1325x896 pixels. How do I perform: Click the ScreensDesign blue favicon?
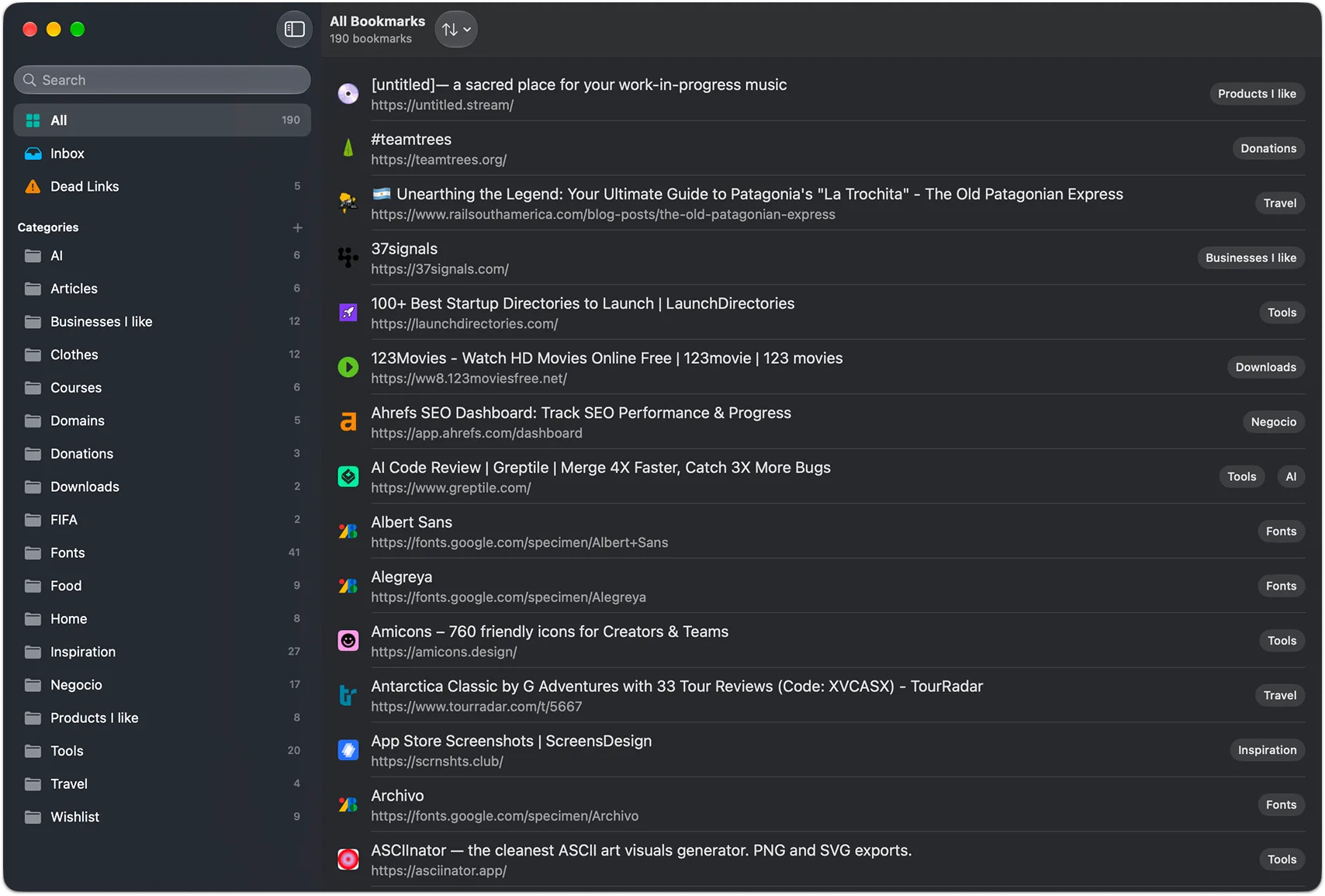(348, 750)
